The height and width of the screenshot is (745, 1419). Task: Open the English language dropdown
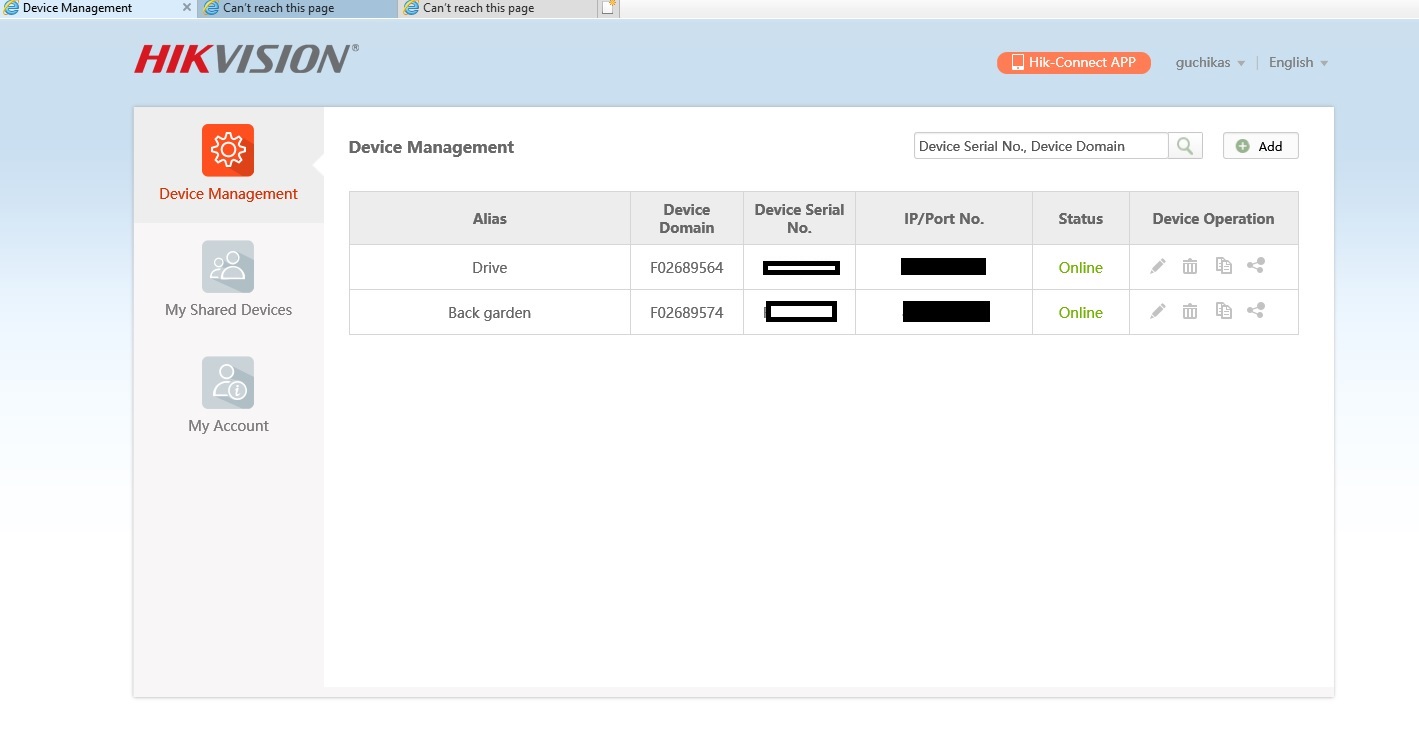click(x=1298, y=62)
